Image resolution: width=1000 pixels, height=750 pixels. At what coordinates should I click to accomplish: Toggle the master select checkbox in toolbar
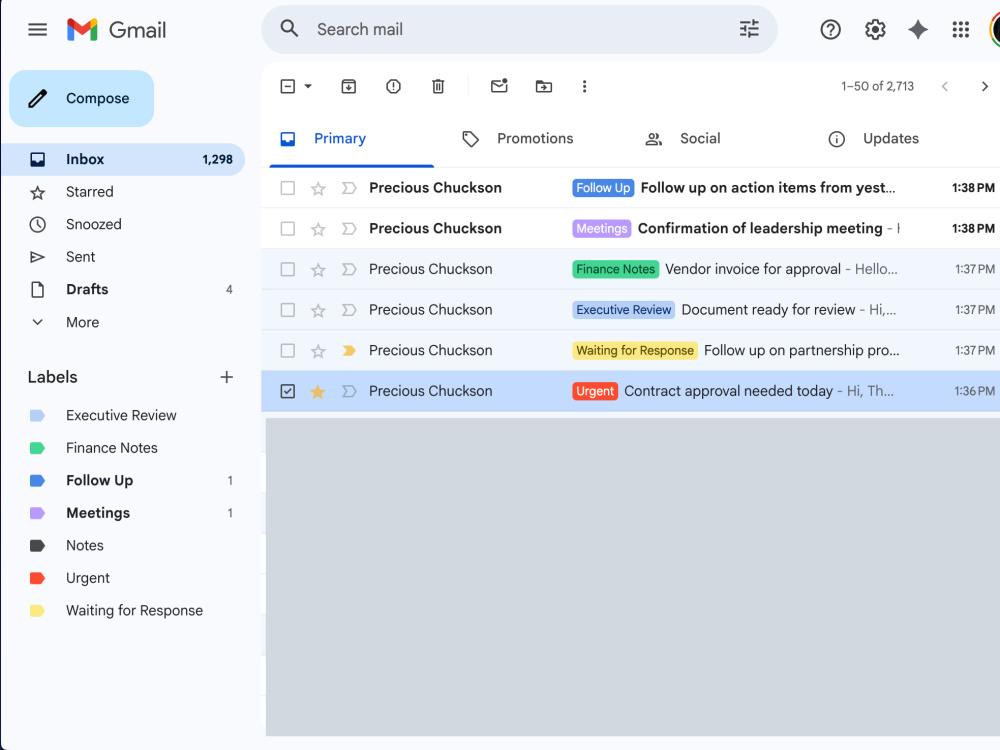(x=288, y=86)
